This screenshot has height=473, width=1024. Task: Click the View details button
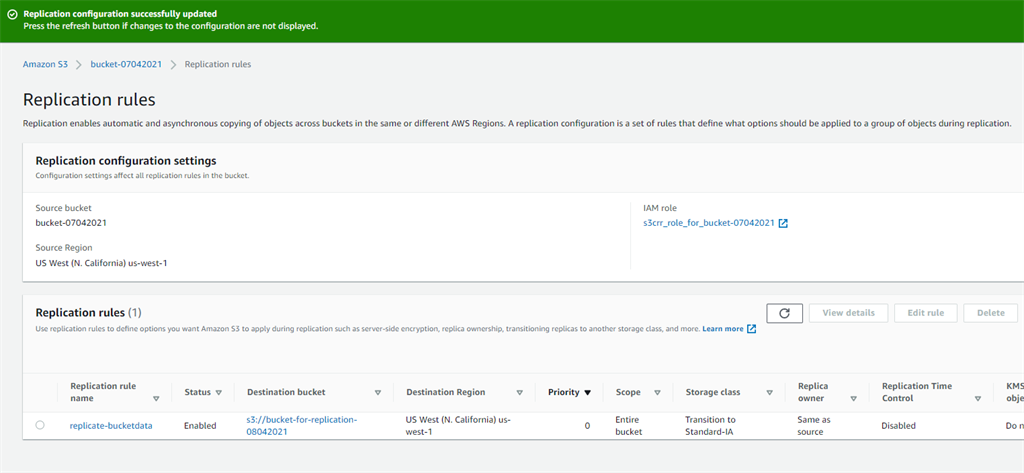point(848,313)
